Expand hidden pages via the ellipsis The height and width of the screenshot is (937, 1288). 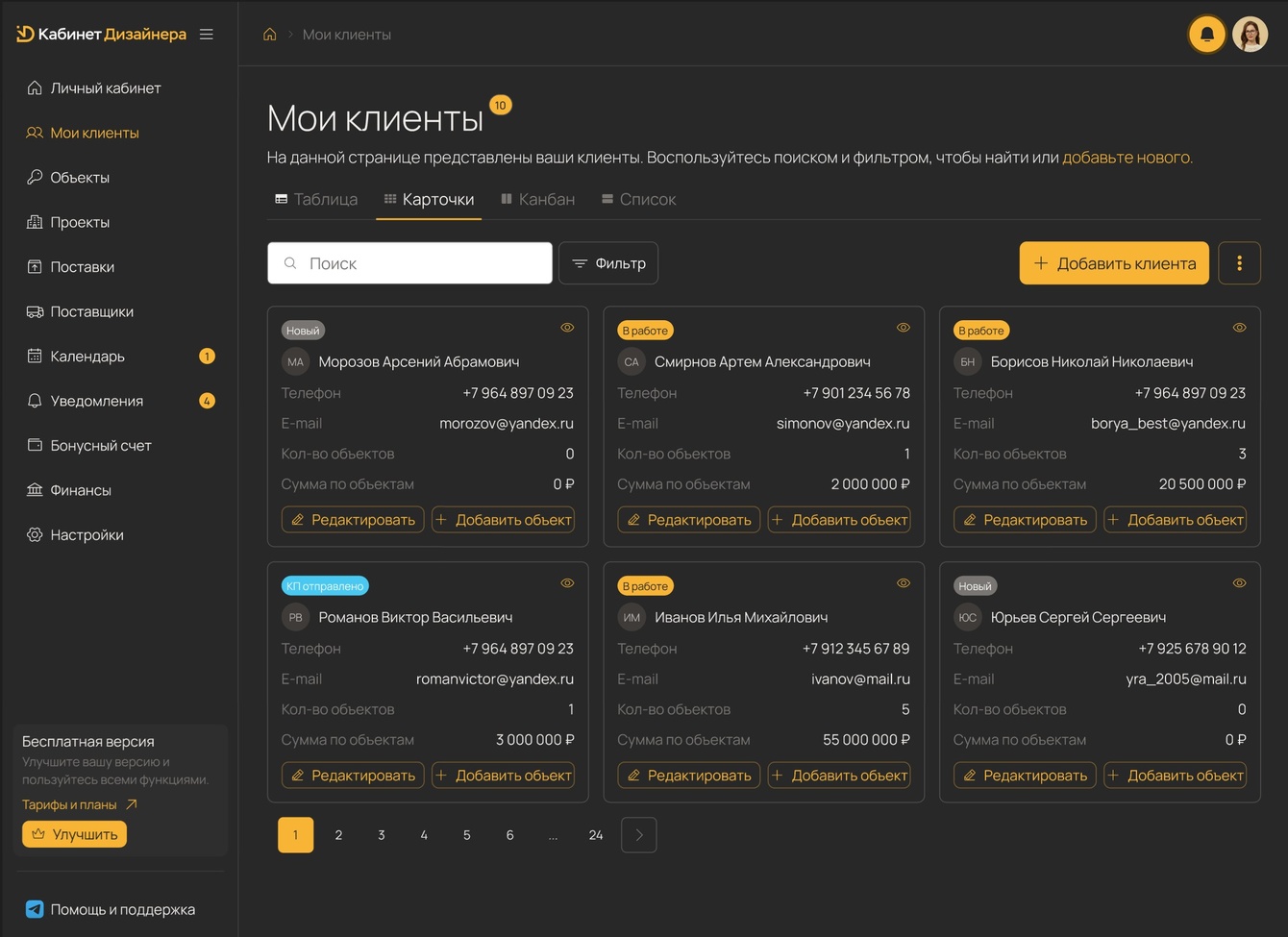point(553,835)
